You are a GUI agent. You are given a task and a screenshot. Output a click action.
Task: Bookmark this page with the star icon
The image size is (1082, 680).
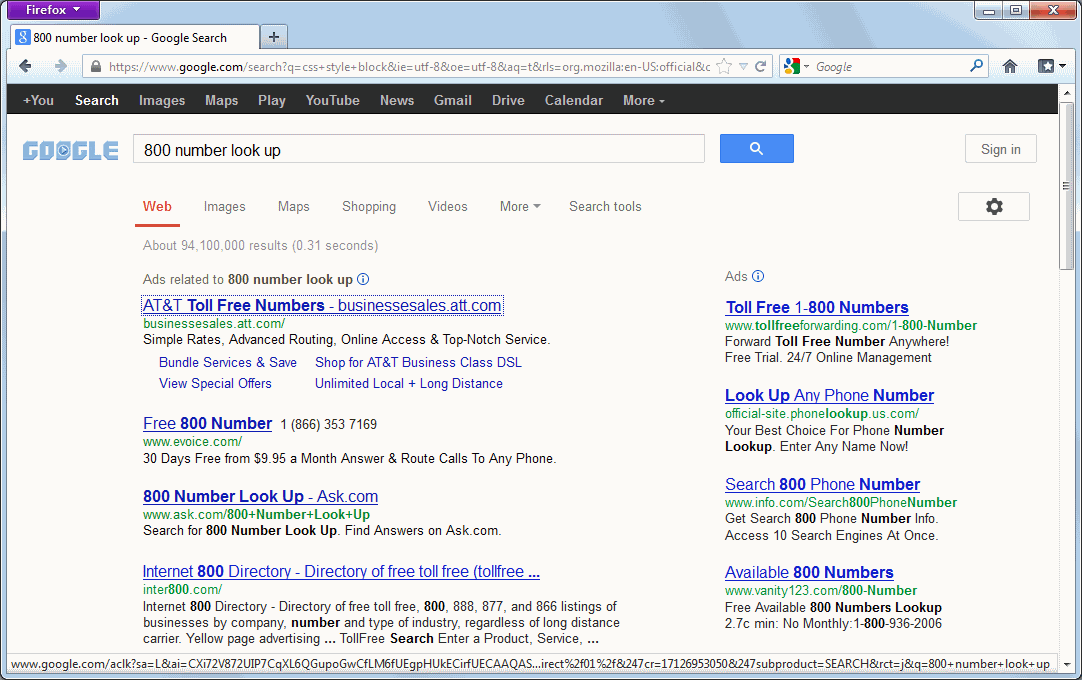coord(724,66)
